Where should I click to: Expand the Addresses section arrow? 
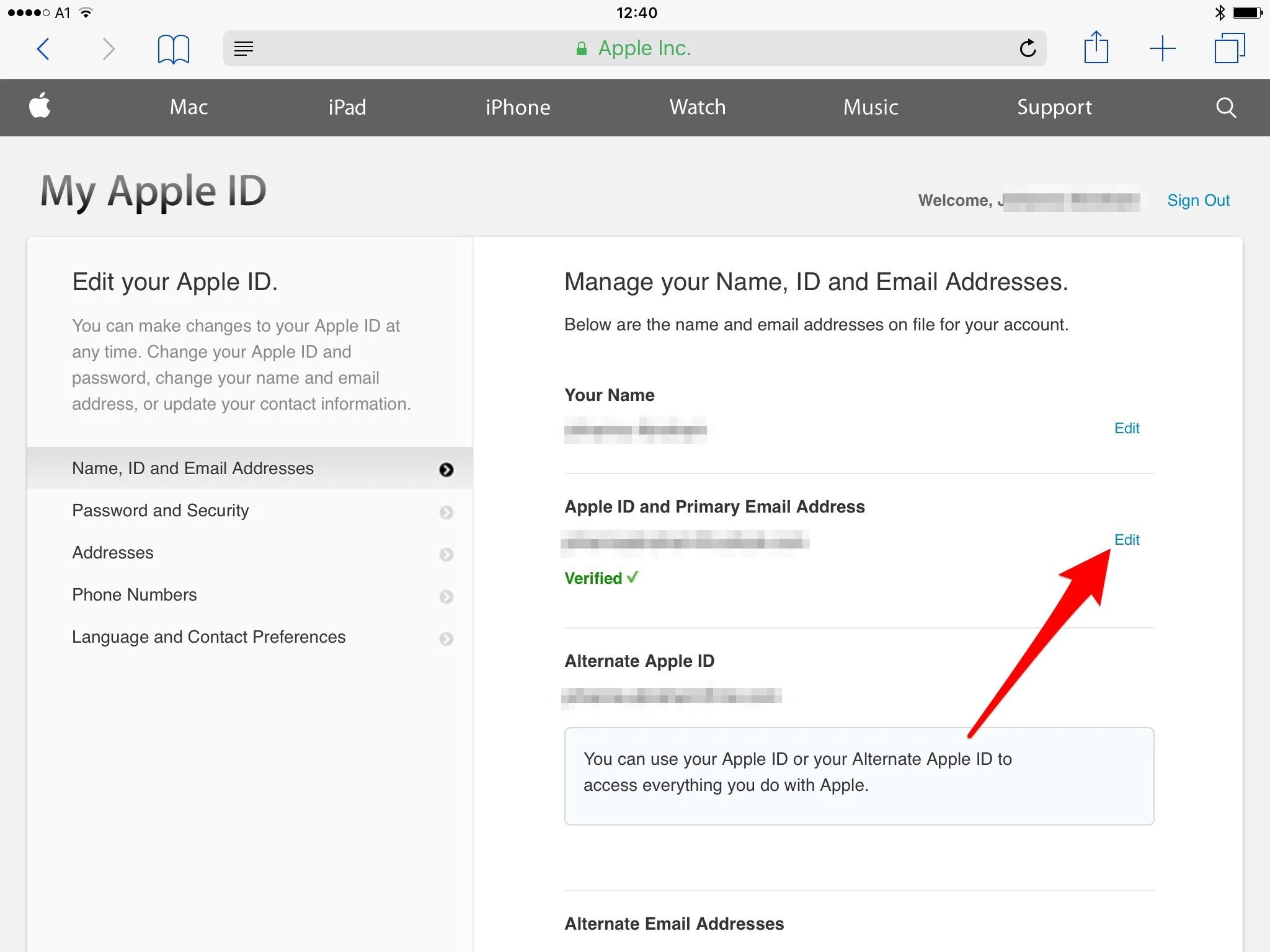point(446,554)
